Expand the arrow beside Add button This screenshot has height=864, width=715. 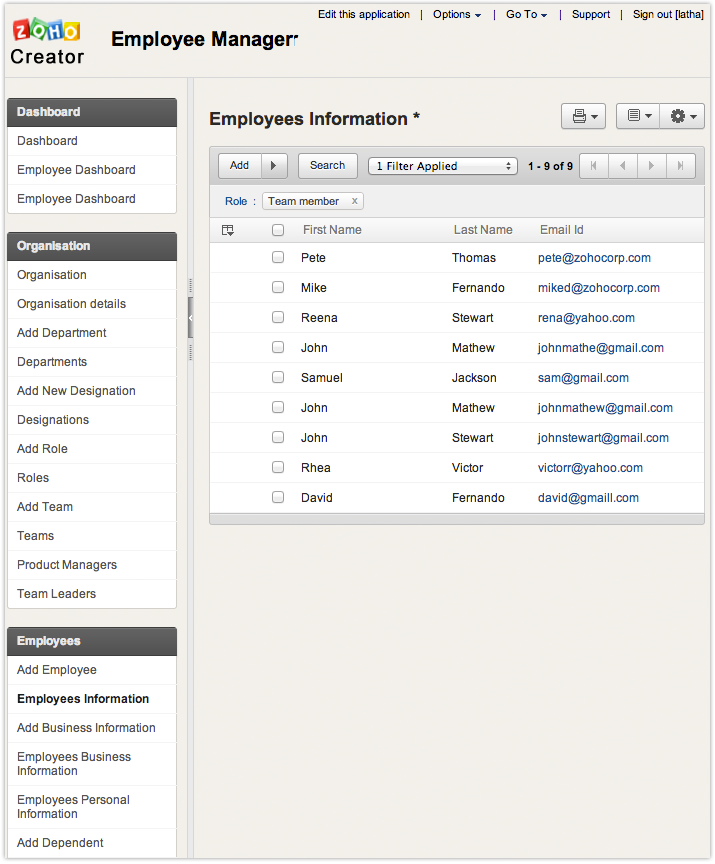[274, 166]
